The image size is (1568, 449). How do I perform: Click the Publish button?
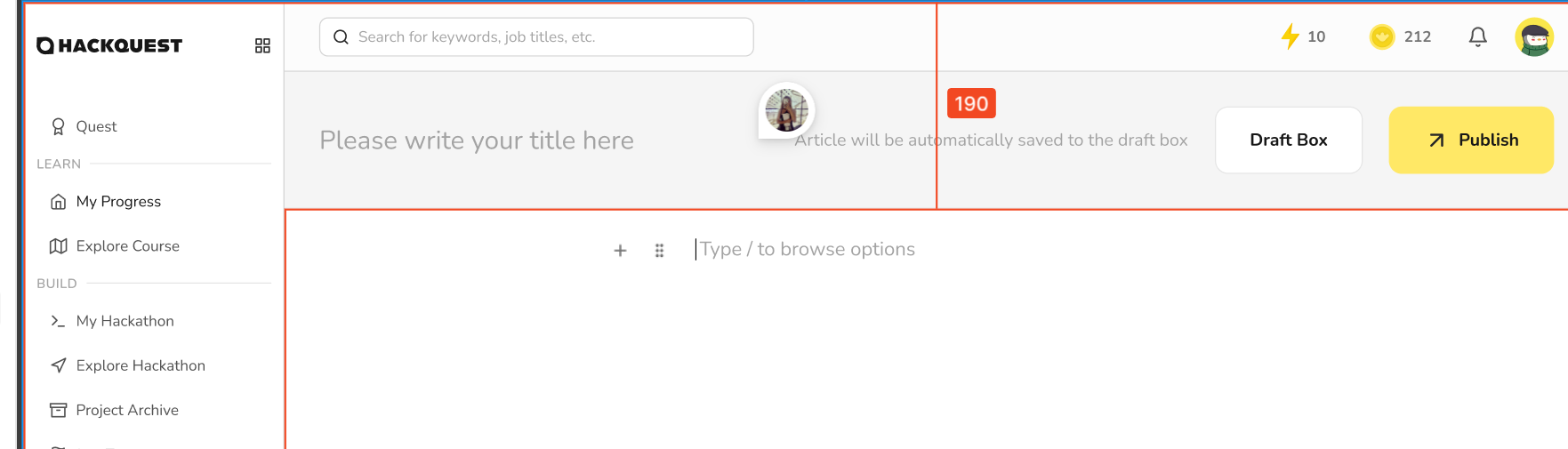click(x=1471, y=140)
